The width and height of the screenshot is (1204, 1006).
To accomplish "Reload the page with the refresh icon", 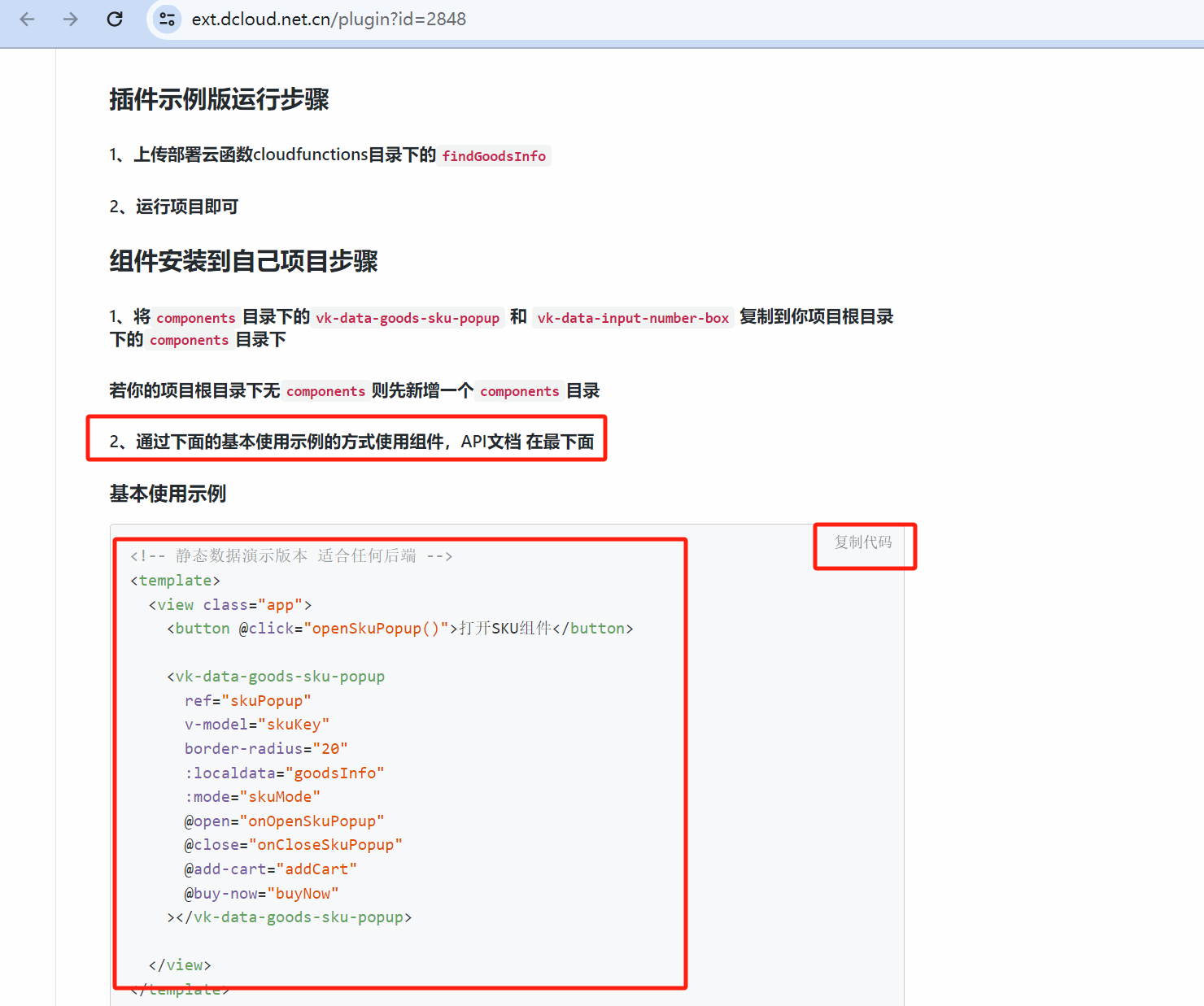I will (115, 19).
